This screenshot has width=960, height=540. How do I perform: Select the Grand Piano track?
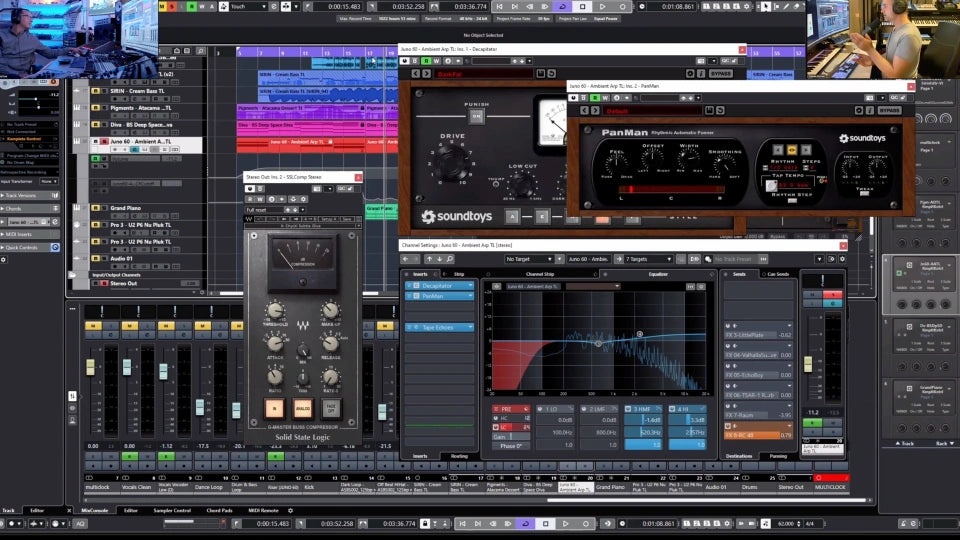[126, 208]
